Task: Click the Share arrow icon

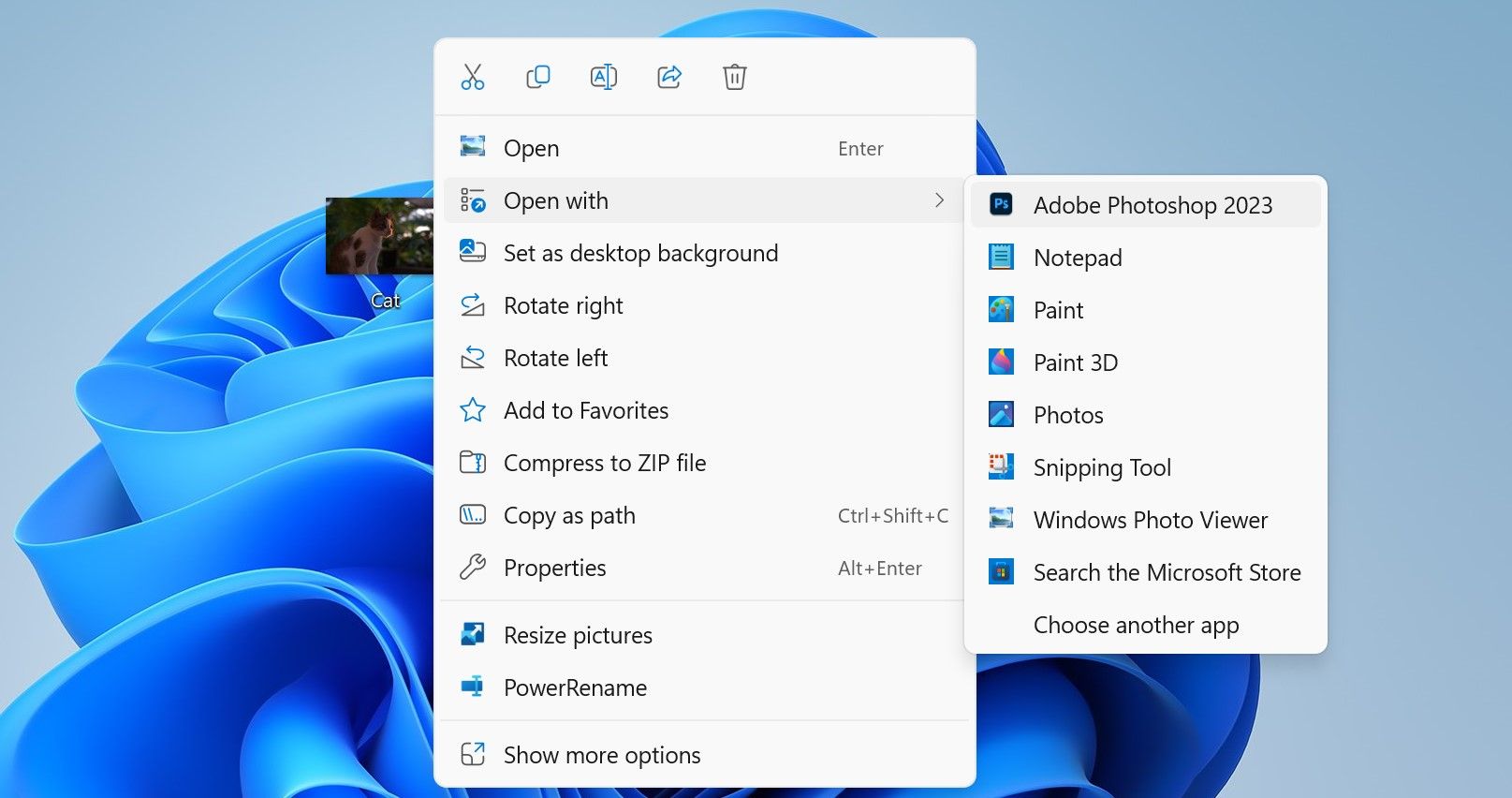Action: tap(669, 77)
